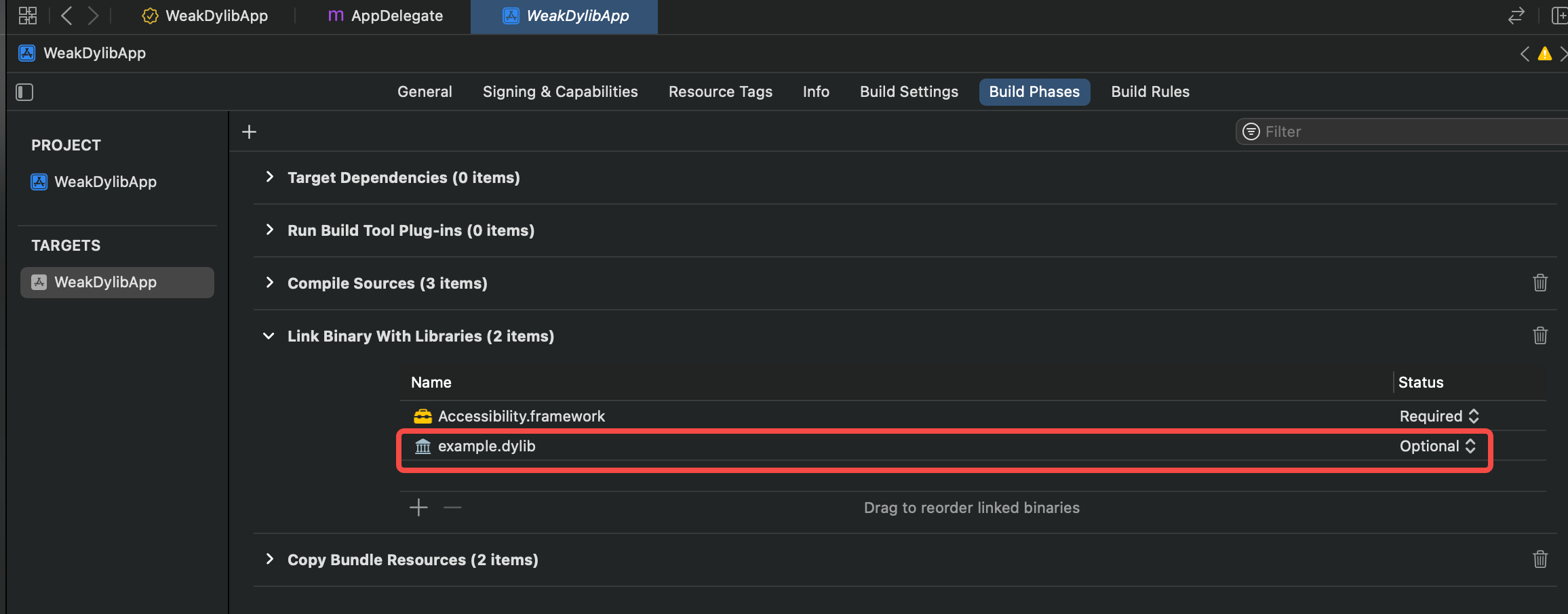The height and width of the screenshot is (614, 1568).
Task: Open the Build Settings tab
Action: (x=909, y=91)
